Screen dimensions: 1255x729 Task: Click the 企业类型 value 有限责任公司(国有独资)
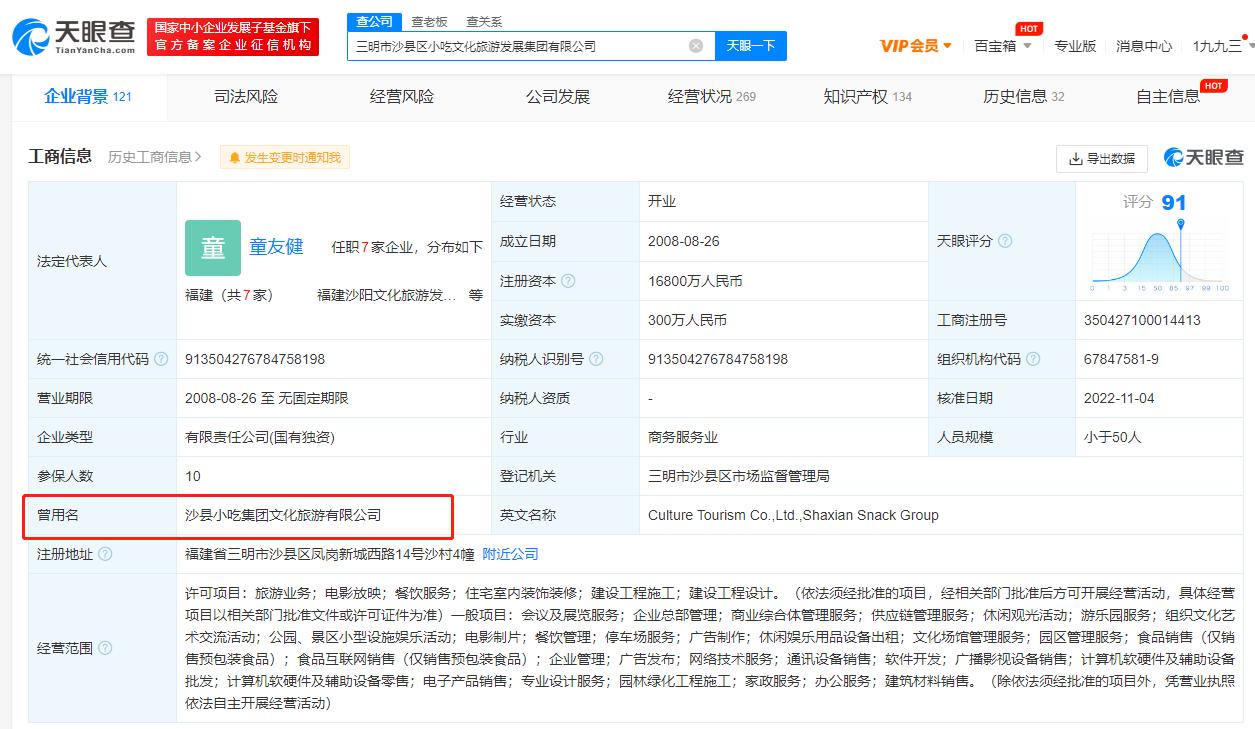260,437
